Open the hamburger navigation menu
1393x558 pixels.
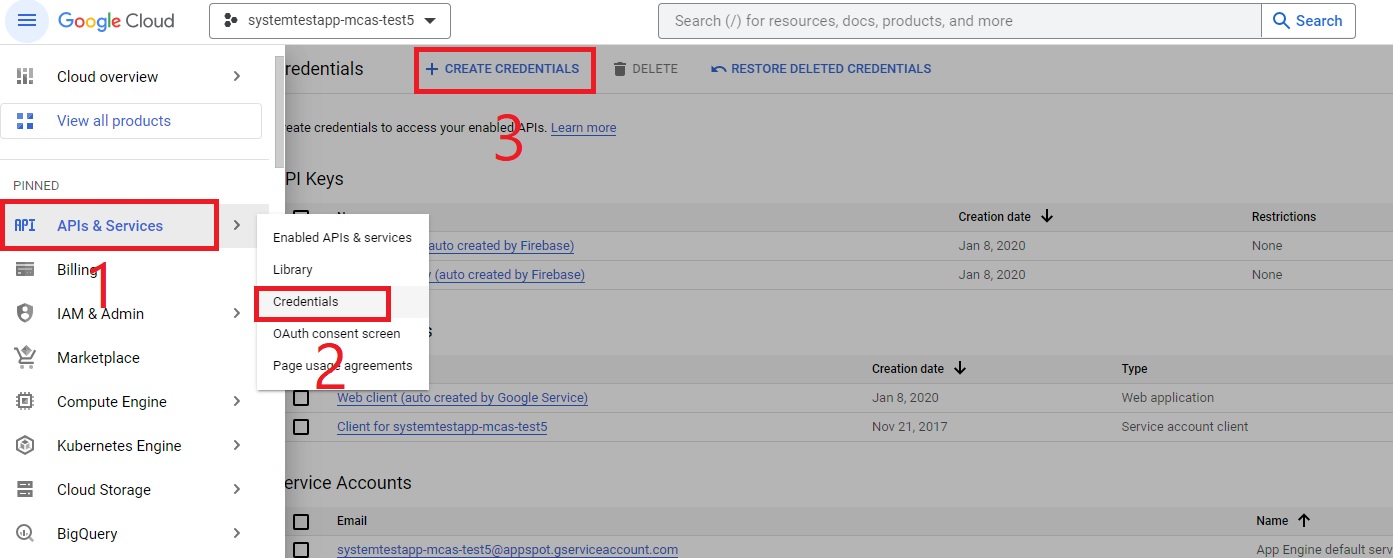point(27,21)
